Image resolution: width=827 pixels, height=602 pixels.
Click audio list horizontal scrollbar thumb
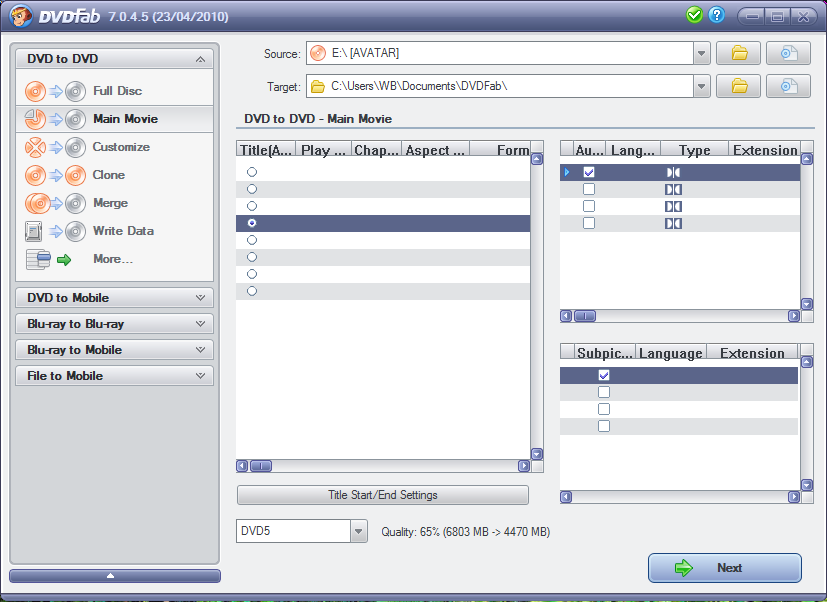click(584, 316)
